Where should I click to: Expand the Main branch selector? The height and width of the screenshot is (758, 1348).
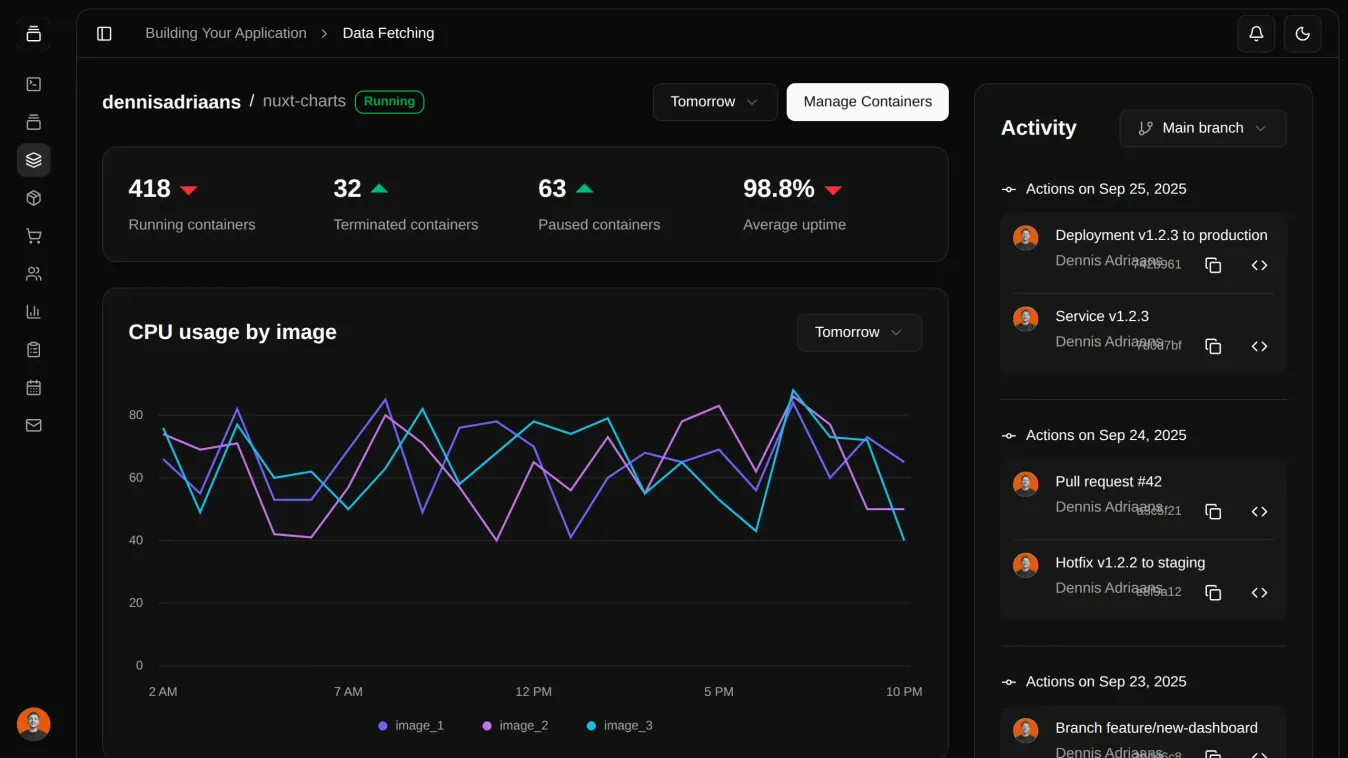click(1202, 128)
